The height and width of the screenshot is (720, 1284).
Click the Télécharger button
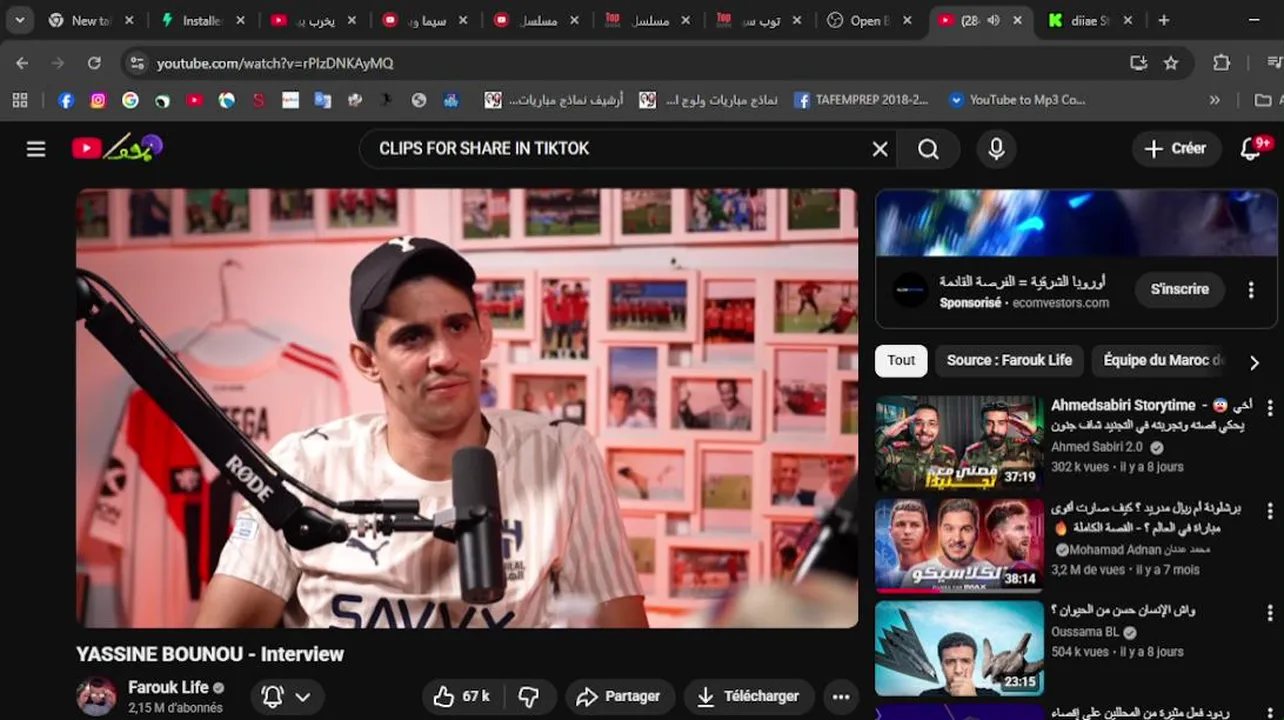[748, 697]
